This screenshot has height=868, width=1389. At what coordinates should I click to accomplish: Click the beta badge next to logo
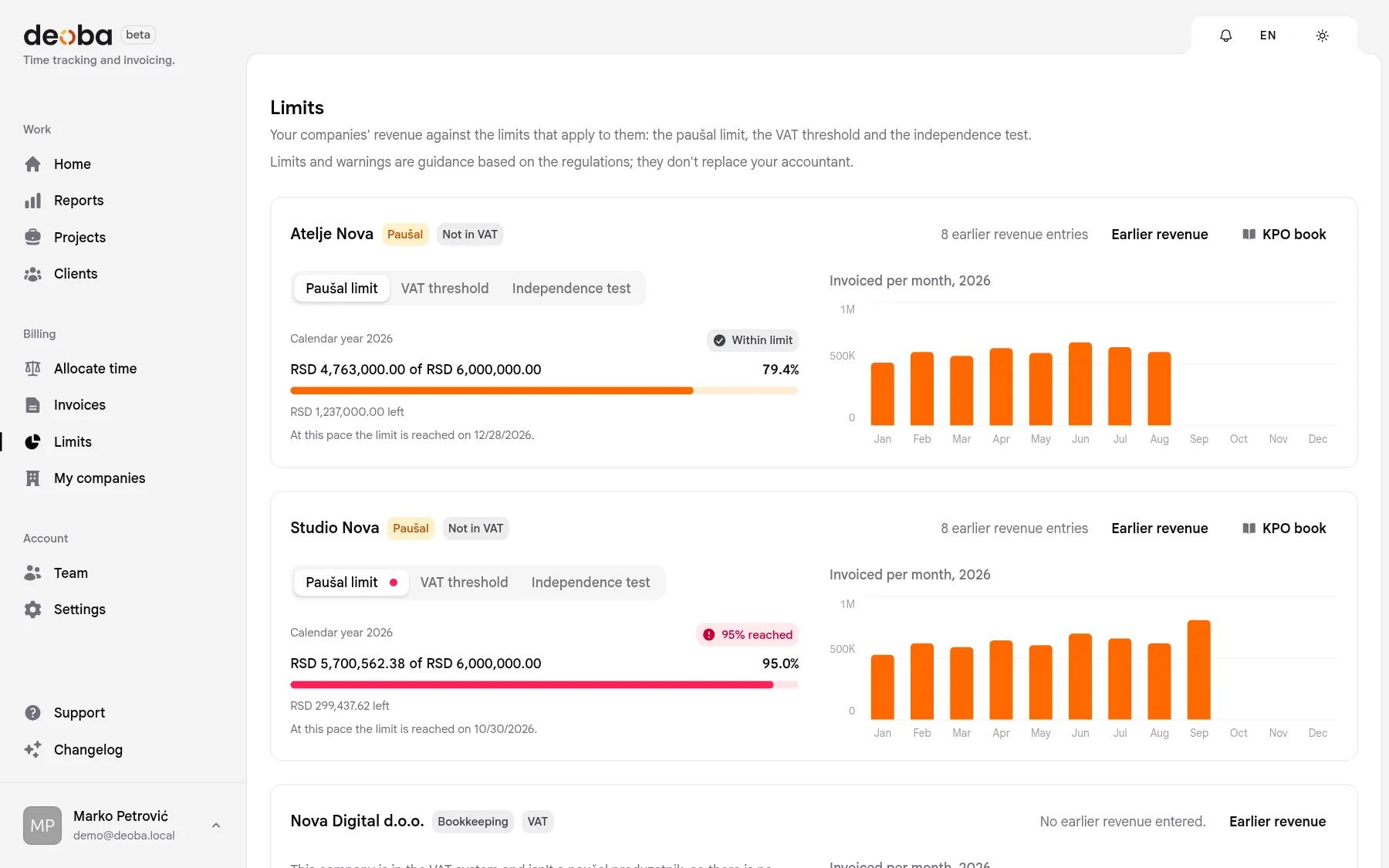[x=138, y=35]
